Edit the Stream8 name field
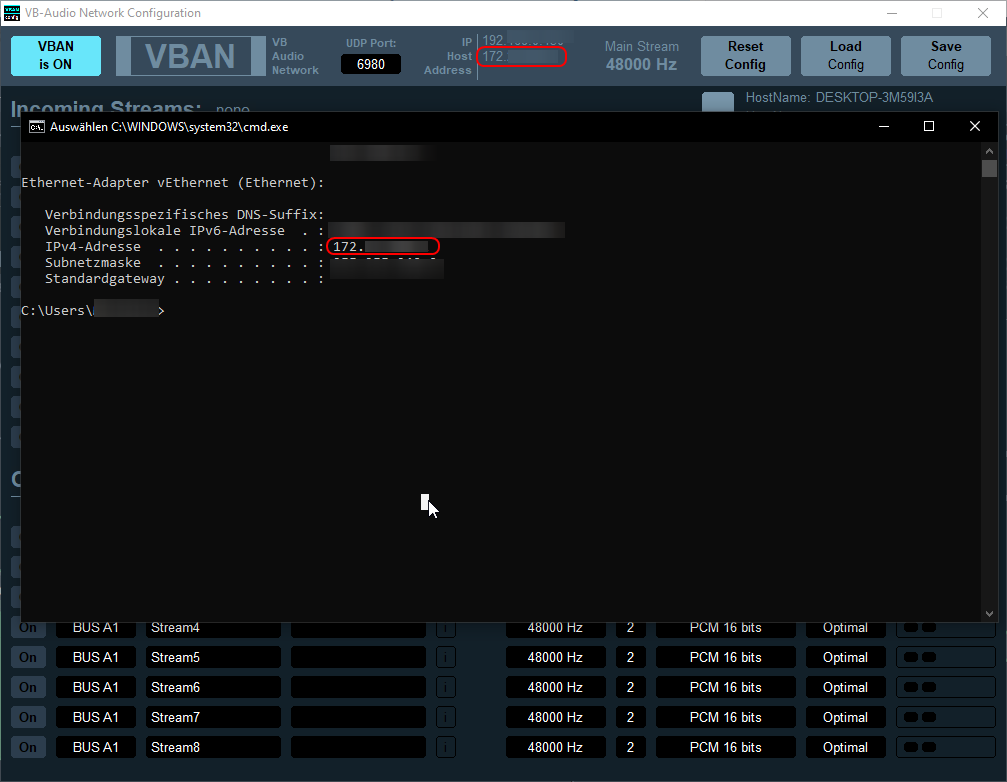Image resolution: width=1007 pixels, height=782 pixels. (x=213, y=747)
